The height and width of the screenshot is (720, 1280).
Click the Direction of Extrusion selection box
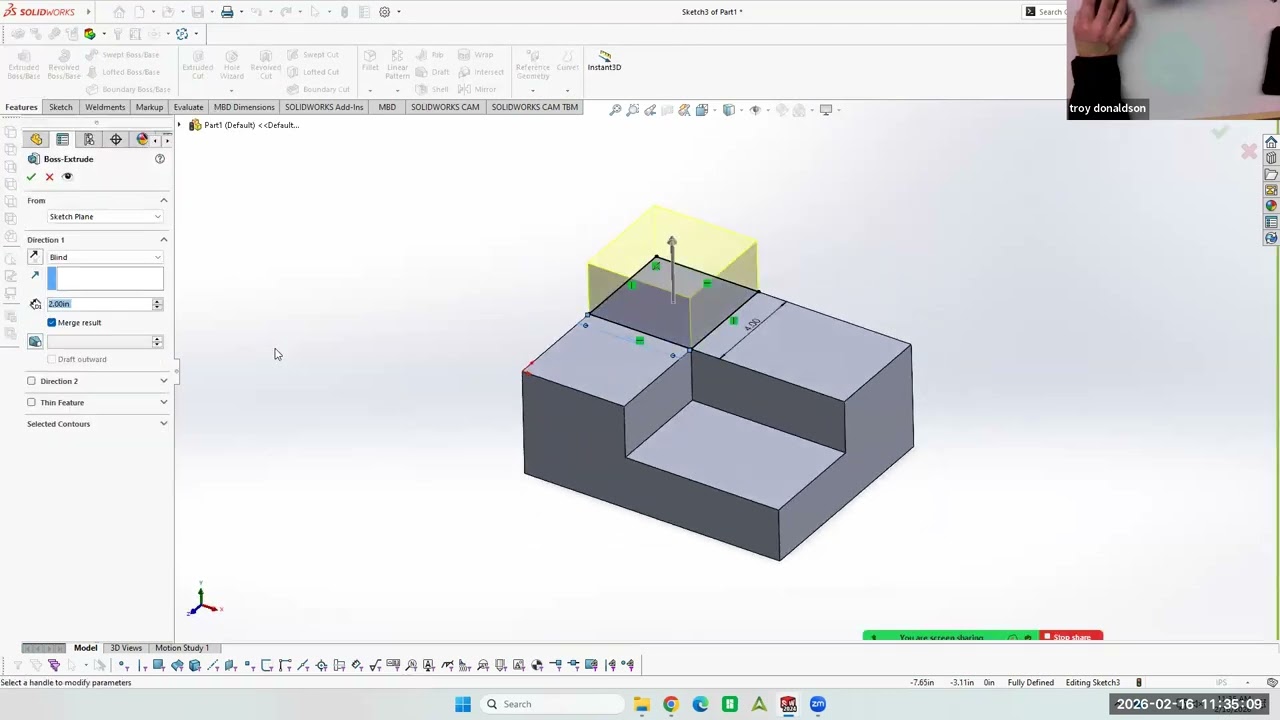pos(105,280)
